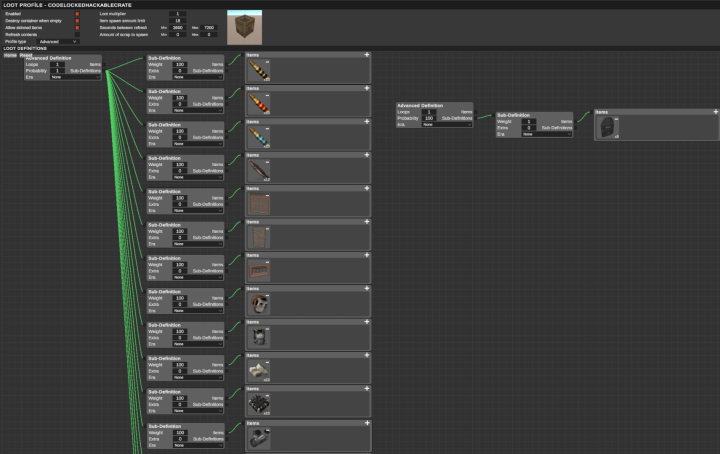
Task: Edit Loops field in right Advanced Definition
Action: tap(429, 112)
